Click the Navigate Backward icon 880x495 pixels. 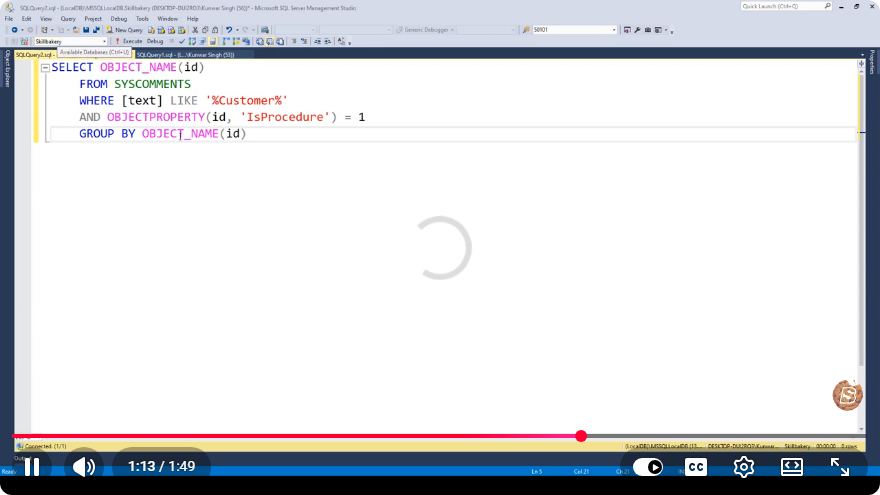pos(14,30)
